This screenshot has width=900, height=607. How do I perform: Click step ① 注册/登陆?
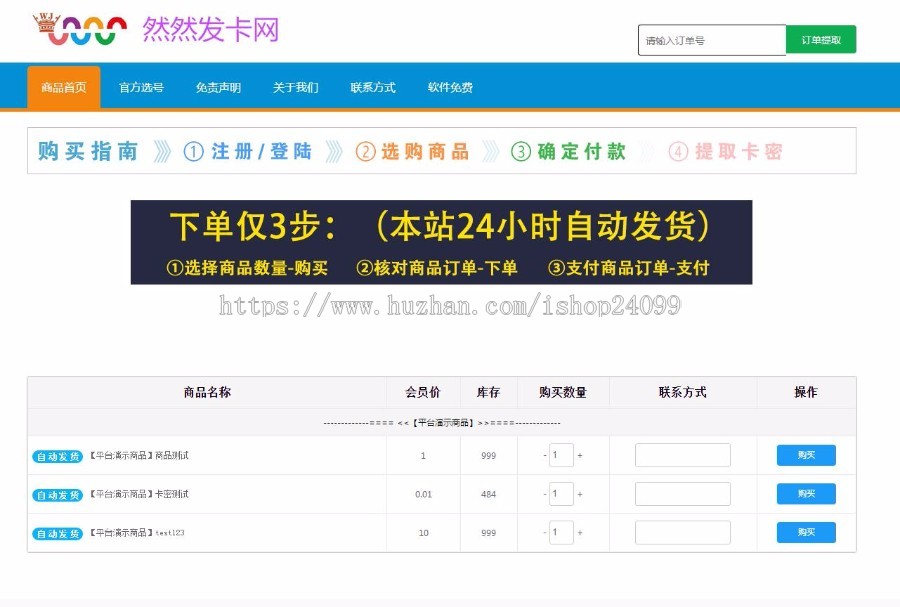click(248, 151)
